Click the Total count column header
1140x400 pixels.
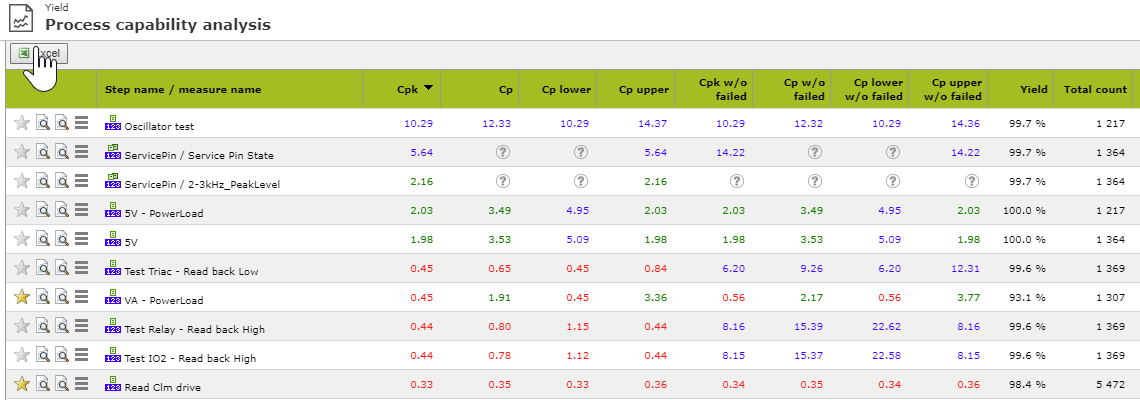coord(1095,89)
